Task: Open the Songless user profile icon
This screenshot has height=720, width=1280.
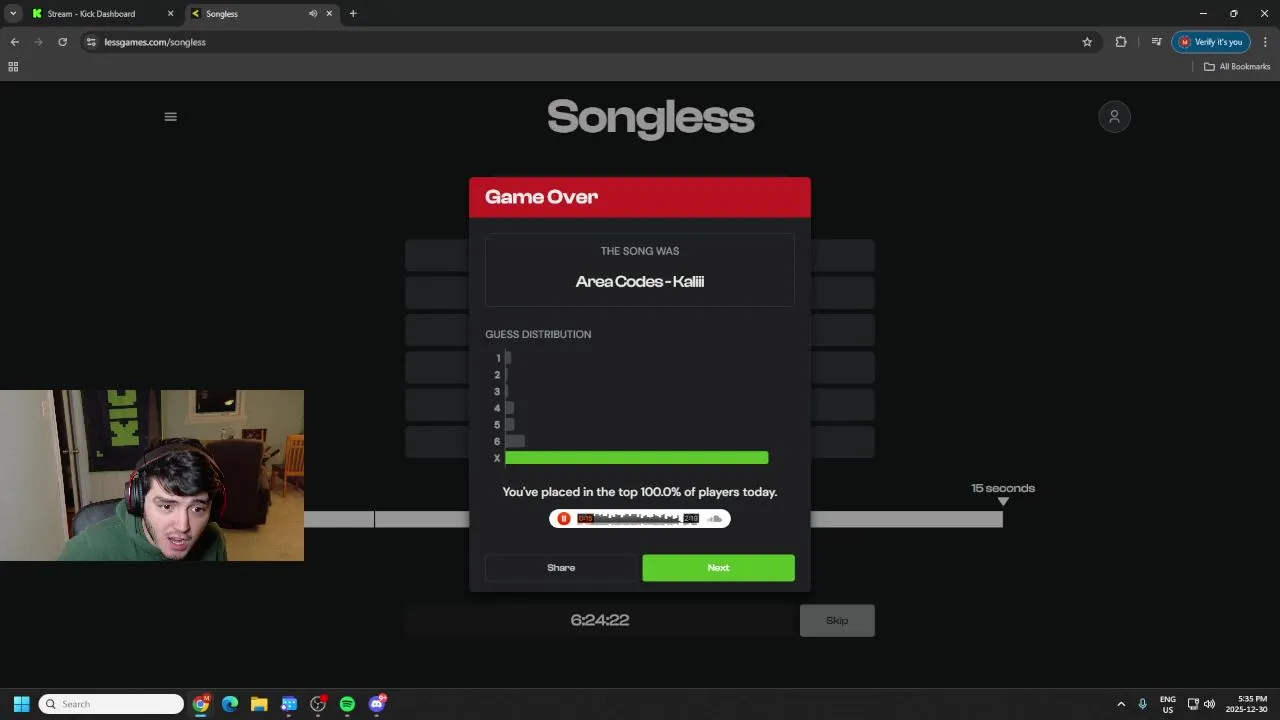Action: (x=1114, y=117)
